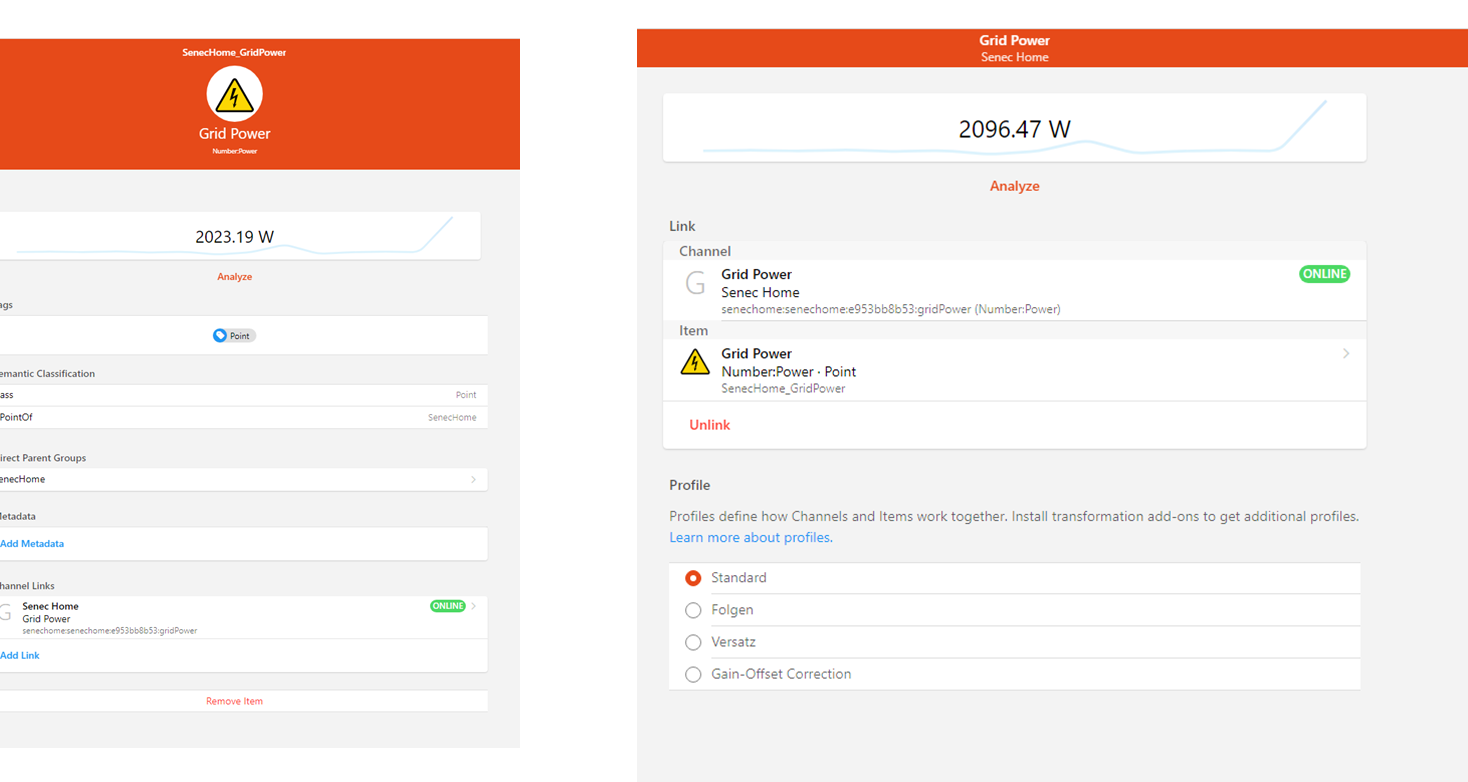
Task: Click the ONLINE badge in the Channel row
Action: pyautogui.click(x=1324, y=274)
